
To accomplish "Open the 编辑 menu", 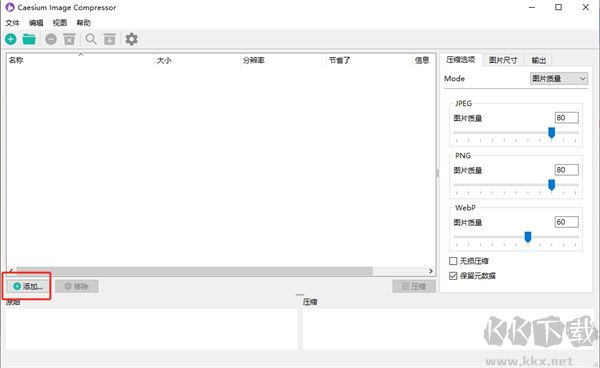I will coord(36,23).
